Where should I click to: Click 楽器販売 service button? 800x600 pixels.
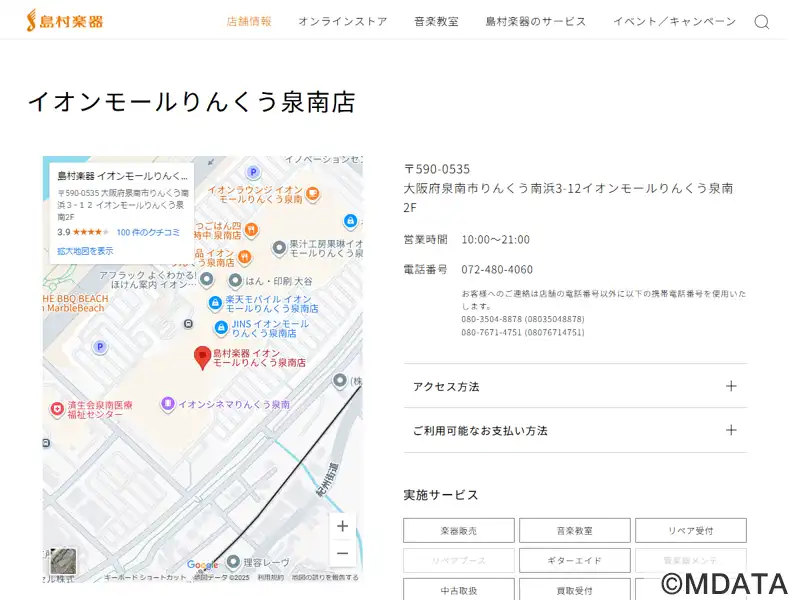[x=459, y=531]
